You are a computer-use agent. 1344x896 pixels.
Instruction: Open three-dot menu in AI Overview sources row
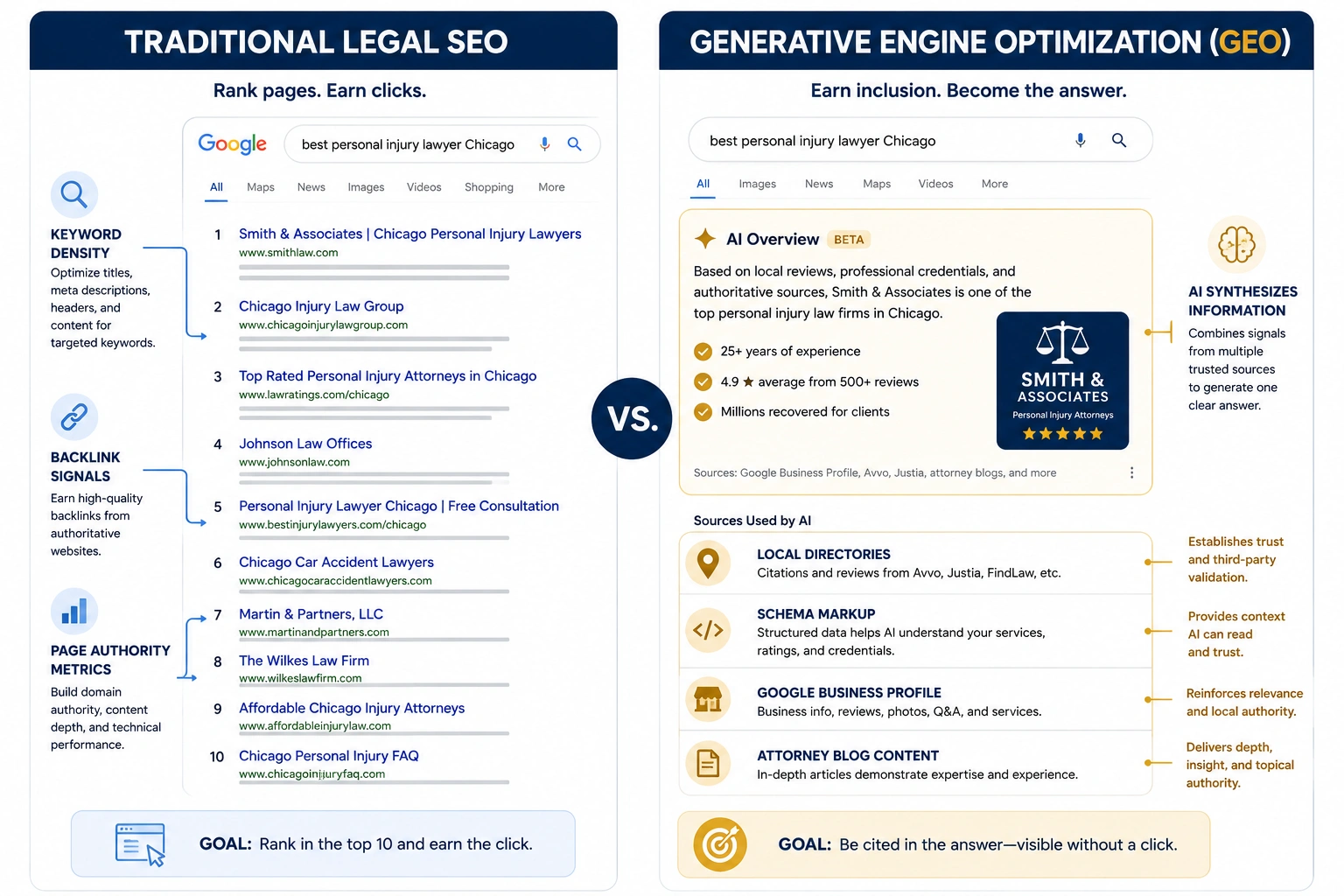pos(1131,472)
